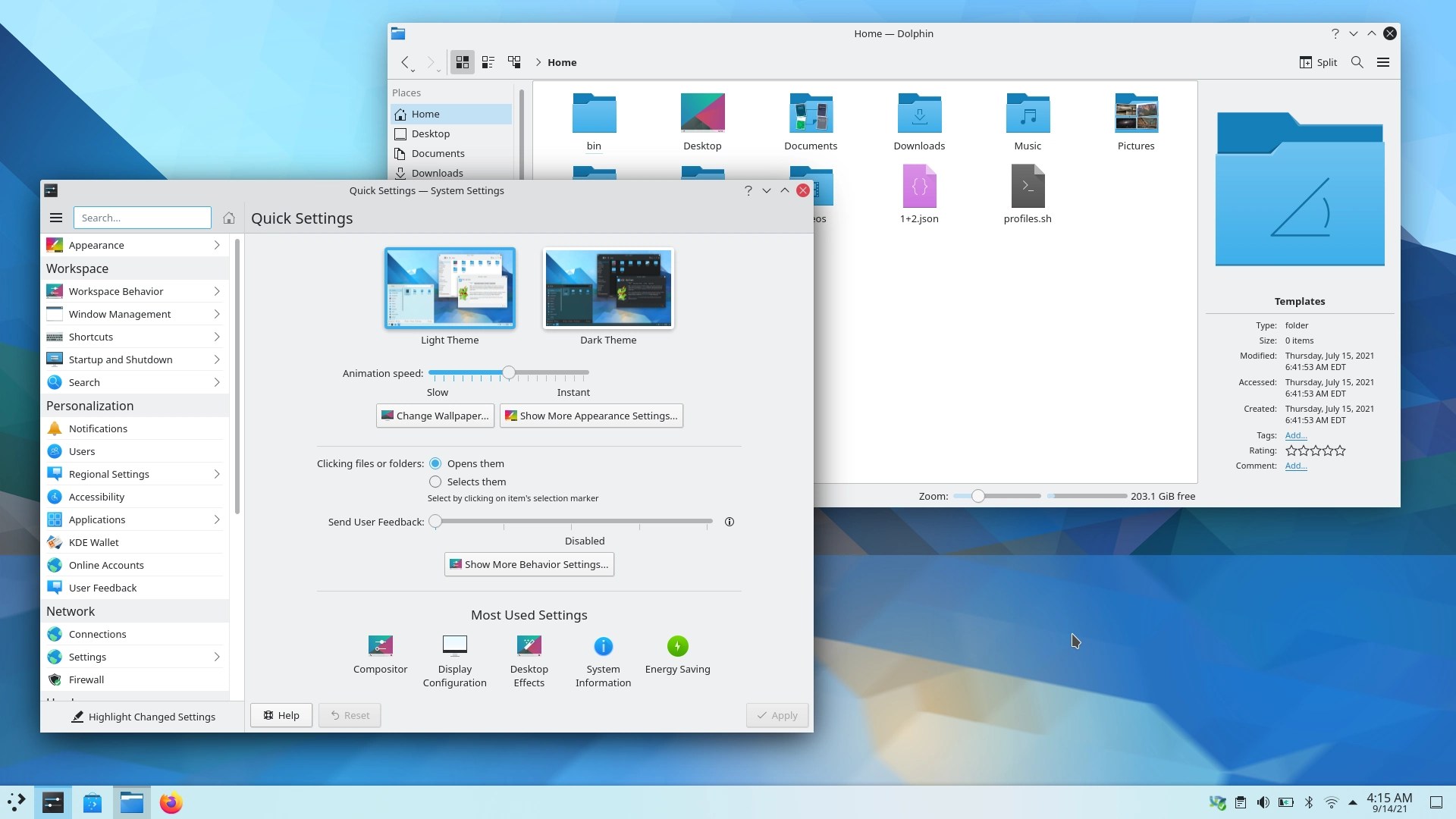The image size is (1456, 819).
Task: Open Dolphin's hamburger menu
Action: pos(1382,62)
